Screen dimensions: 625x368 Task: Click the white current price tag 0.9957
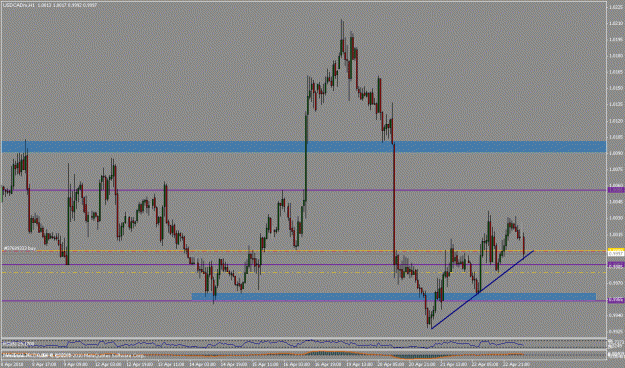[x=616, y=253]
